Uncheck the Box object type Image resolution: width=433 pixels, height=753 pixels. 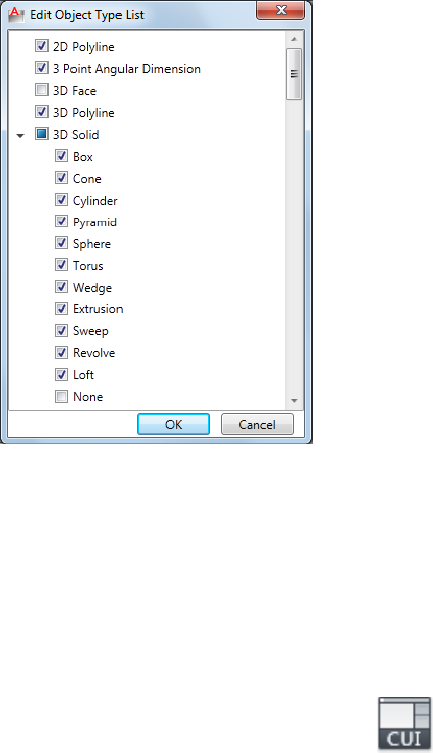[61, 156]
